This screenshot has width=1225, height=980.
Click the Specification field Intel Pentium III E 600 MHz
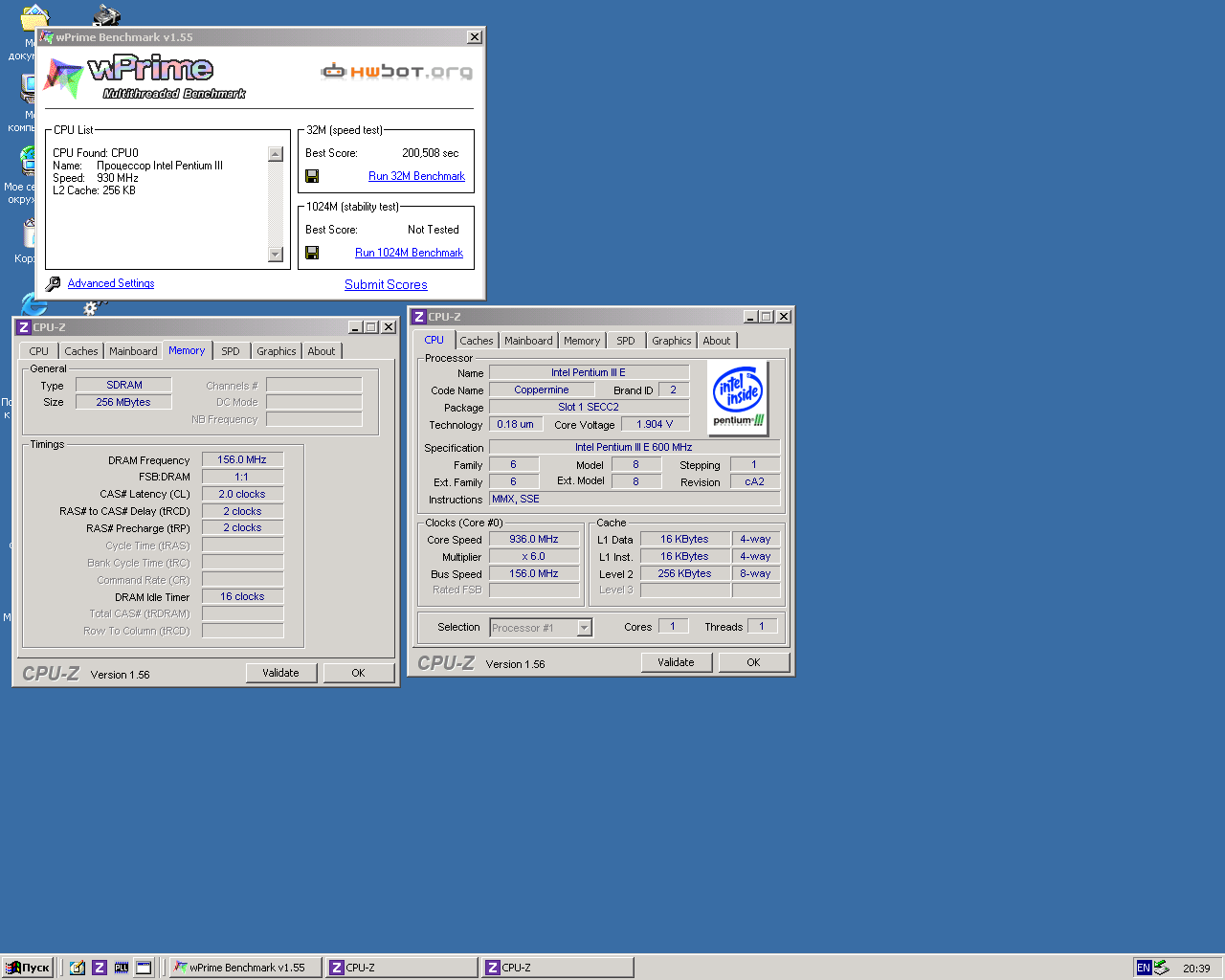tap(634, 447)
